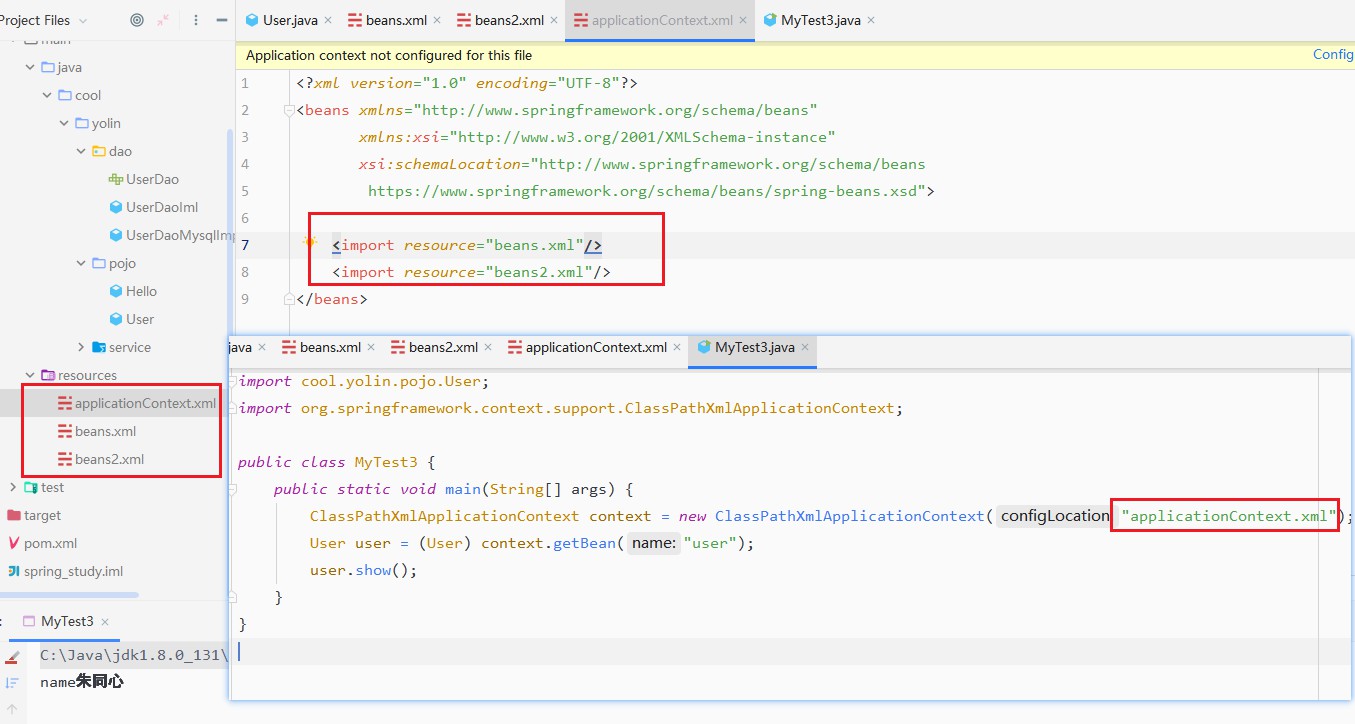
Task: Open the Project Files view dropdown
Action: [x=82, y=20]
